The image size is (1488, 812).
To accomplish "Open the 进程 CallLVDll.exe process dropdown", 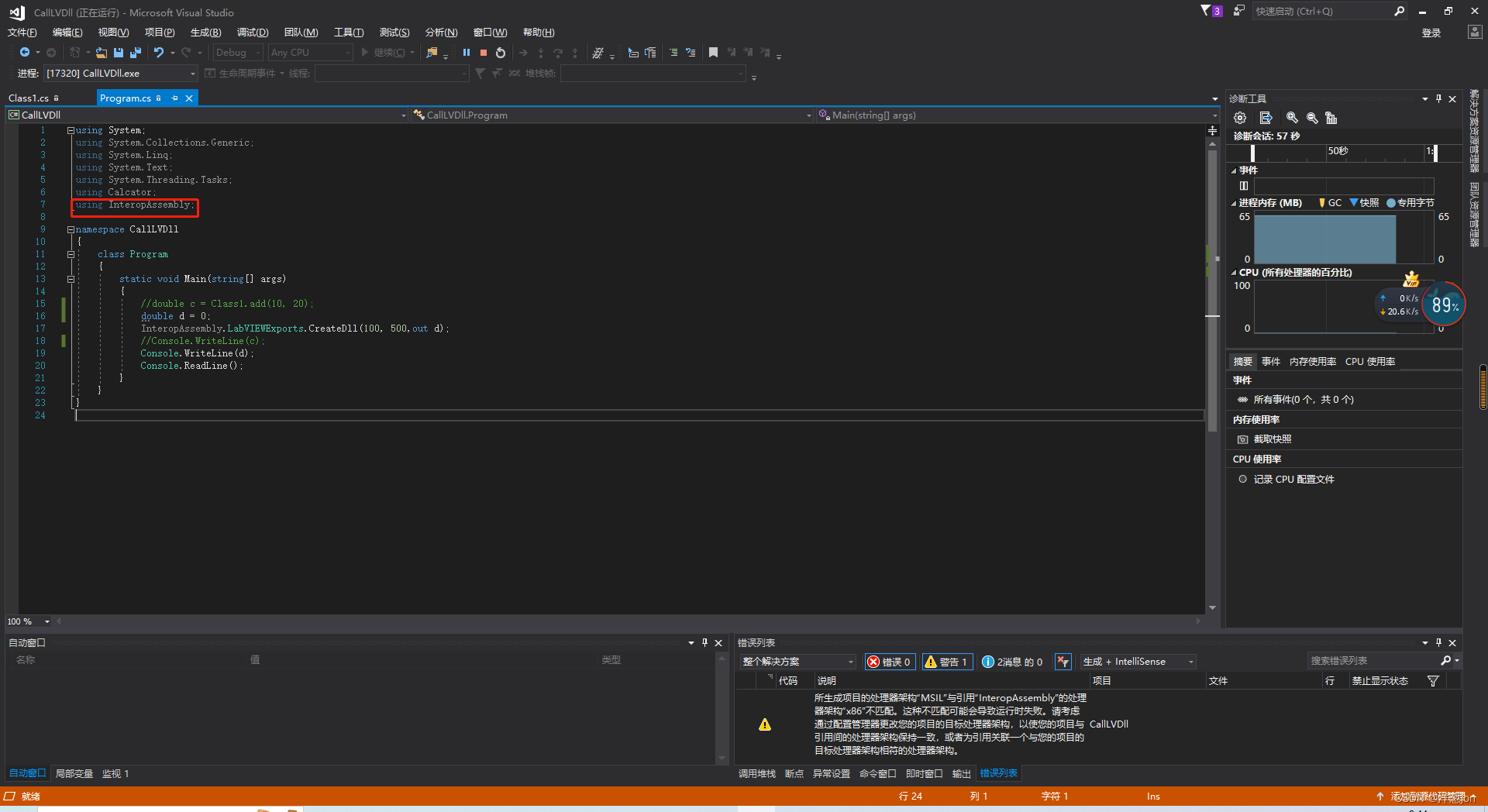I will (121, 74).
